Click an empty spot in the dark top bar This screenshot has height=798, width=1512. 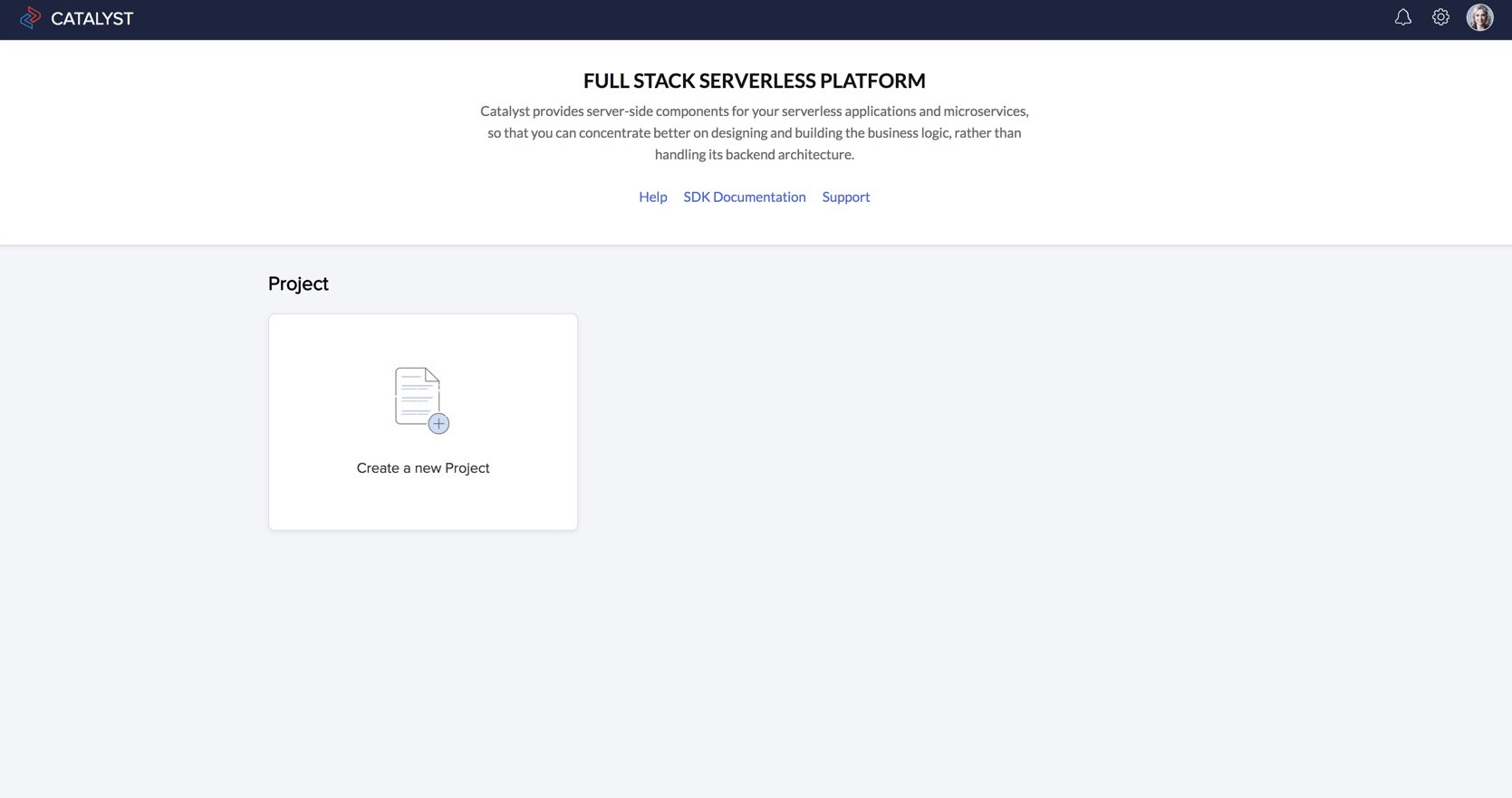(725, 19)
